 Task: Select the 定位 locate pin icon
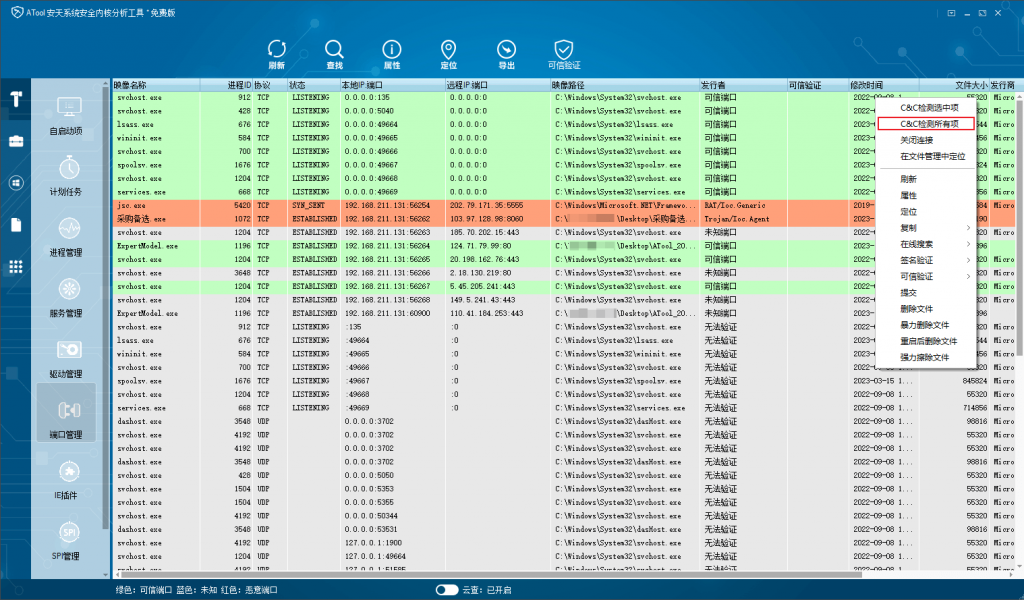[x=449, y=54]
